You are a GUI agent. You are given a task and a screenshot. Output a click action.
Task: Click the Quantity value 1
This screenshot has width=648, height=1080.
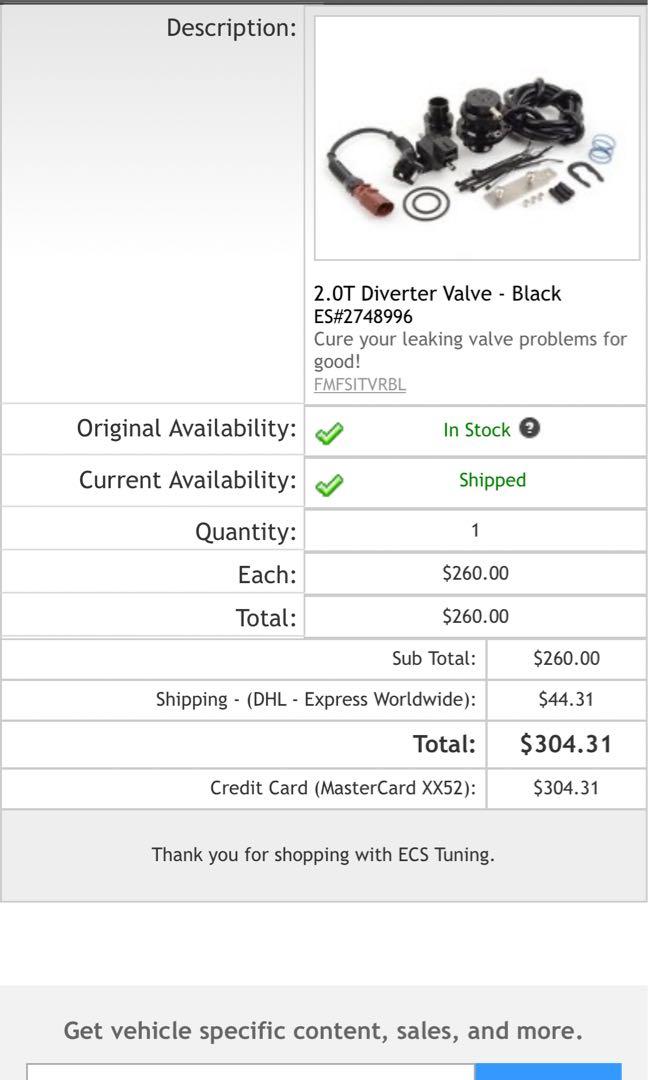(x=475, y=530)
